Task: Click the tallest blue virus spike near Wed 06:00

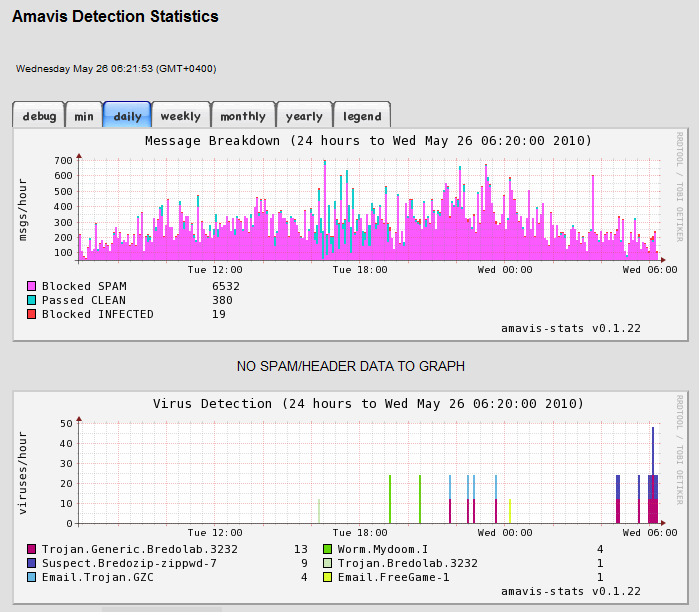Action: (653, 450)
